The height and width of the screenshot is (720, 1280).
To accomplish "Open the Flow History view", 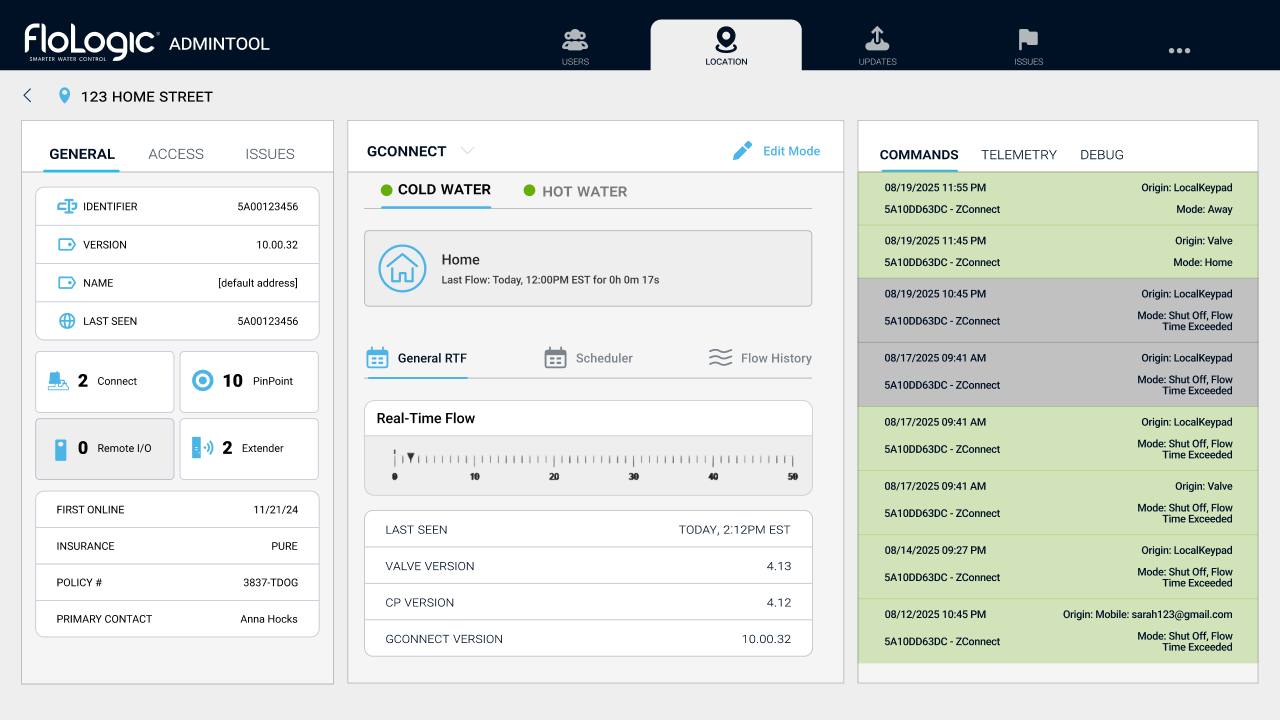I will [760, 358].
